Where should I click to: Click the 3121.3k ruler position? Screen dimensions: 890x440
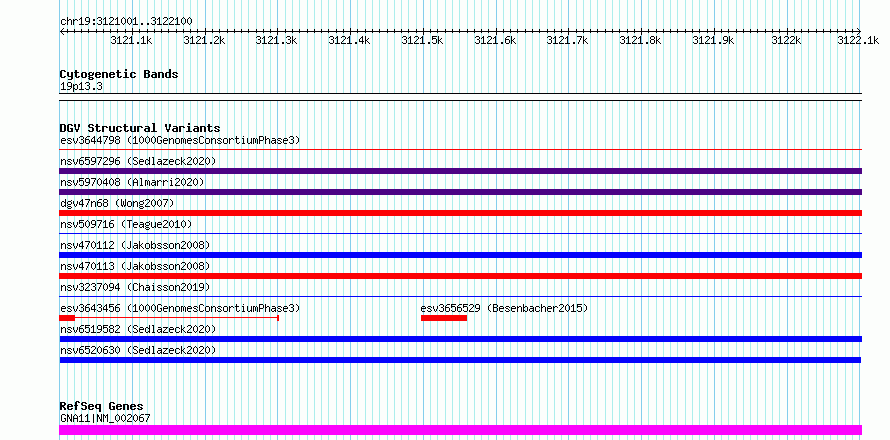[x=276, y=40]
